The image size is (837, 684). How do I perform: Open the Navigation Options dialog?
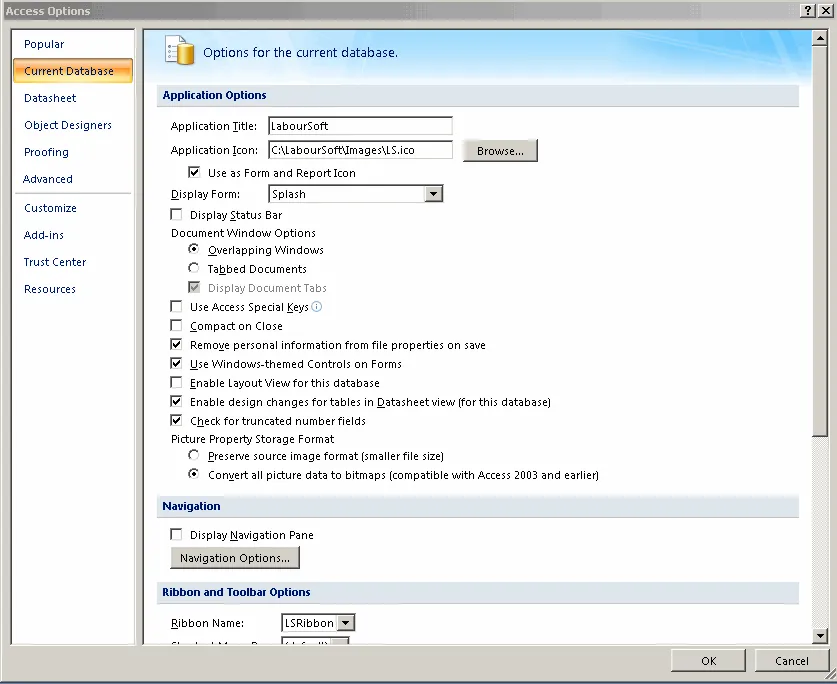235,557
